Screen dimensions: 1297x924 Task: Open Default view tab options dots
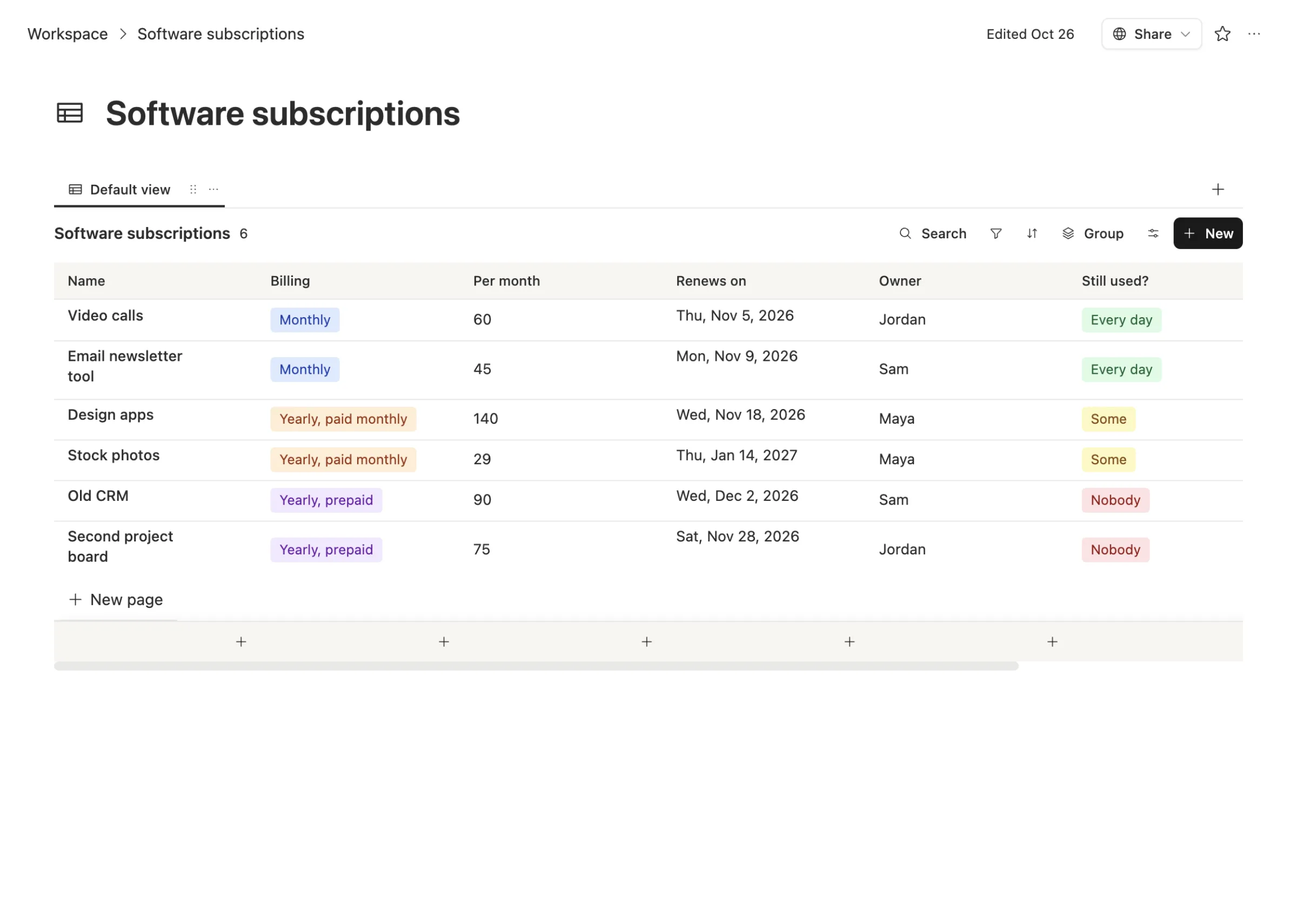click(x=213, y=190)
